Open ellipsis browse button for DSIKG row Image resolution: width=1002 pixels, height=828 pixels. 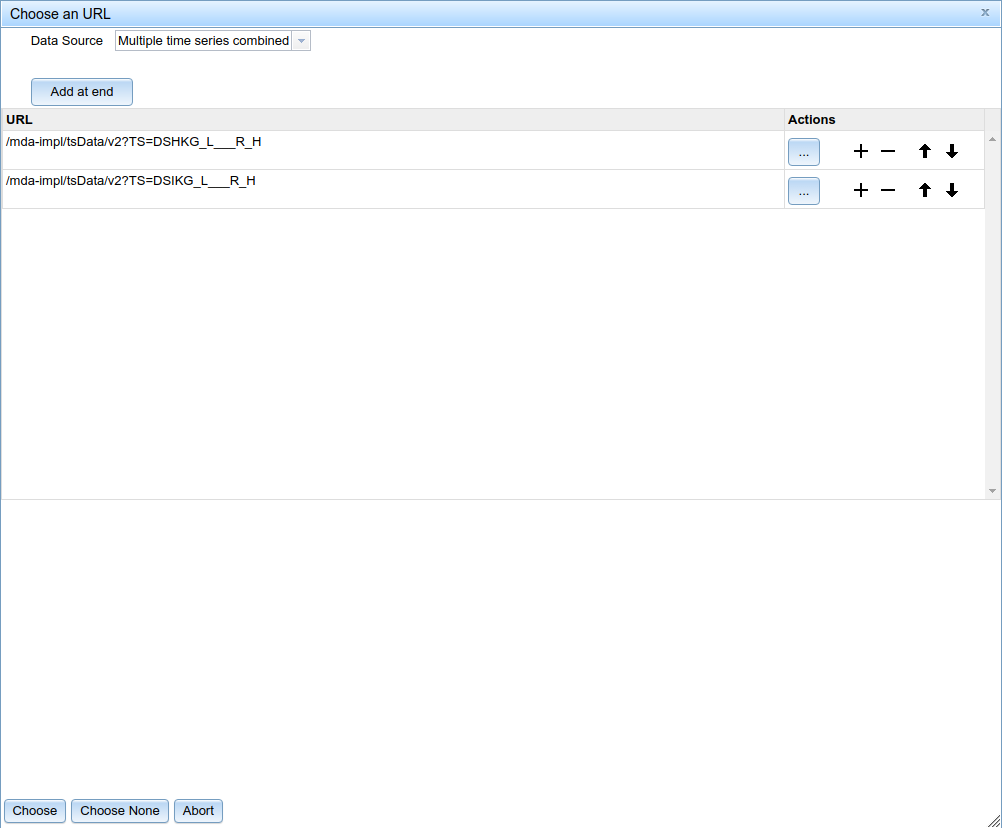pos(804,191)
